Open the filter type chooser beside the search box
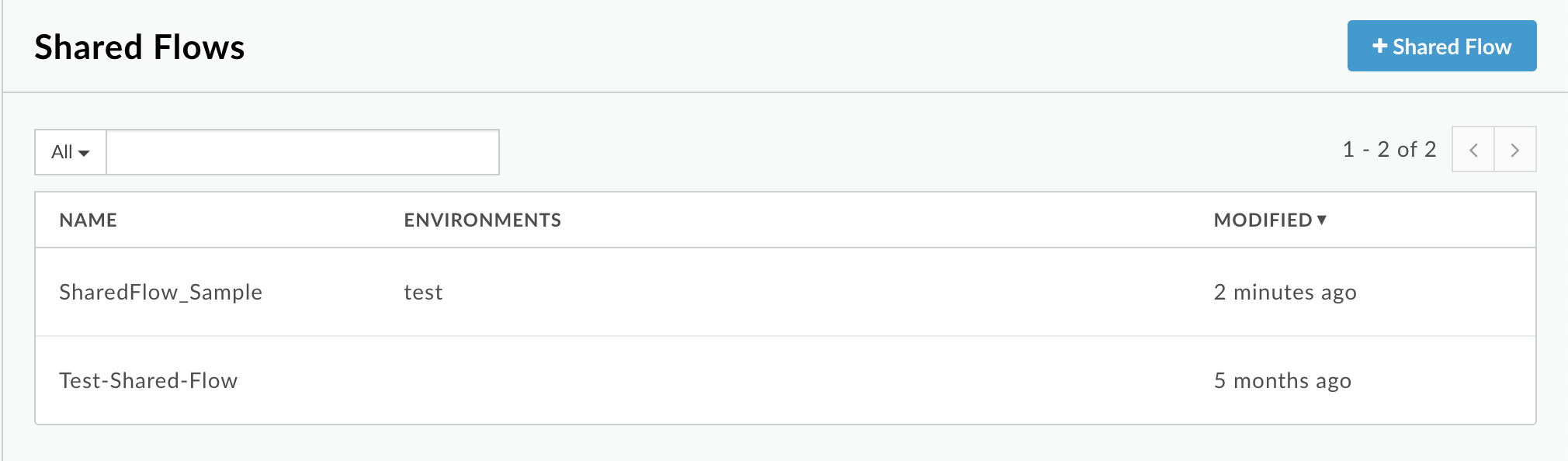 point(69,152)
